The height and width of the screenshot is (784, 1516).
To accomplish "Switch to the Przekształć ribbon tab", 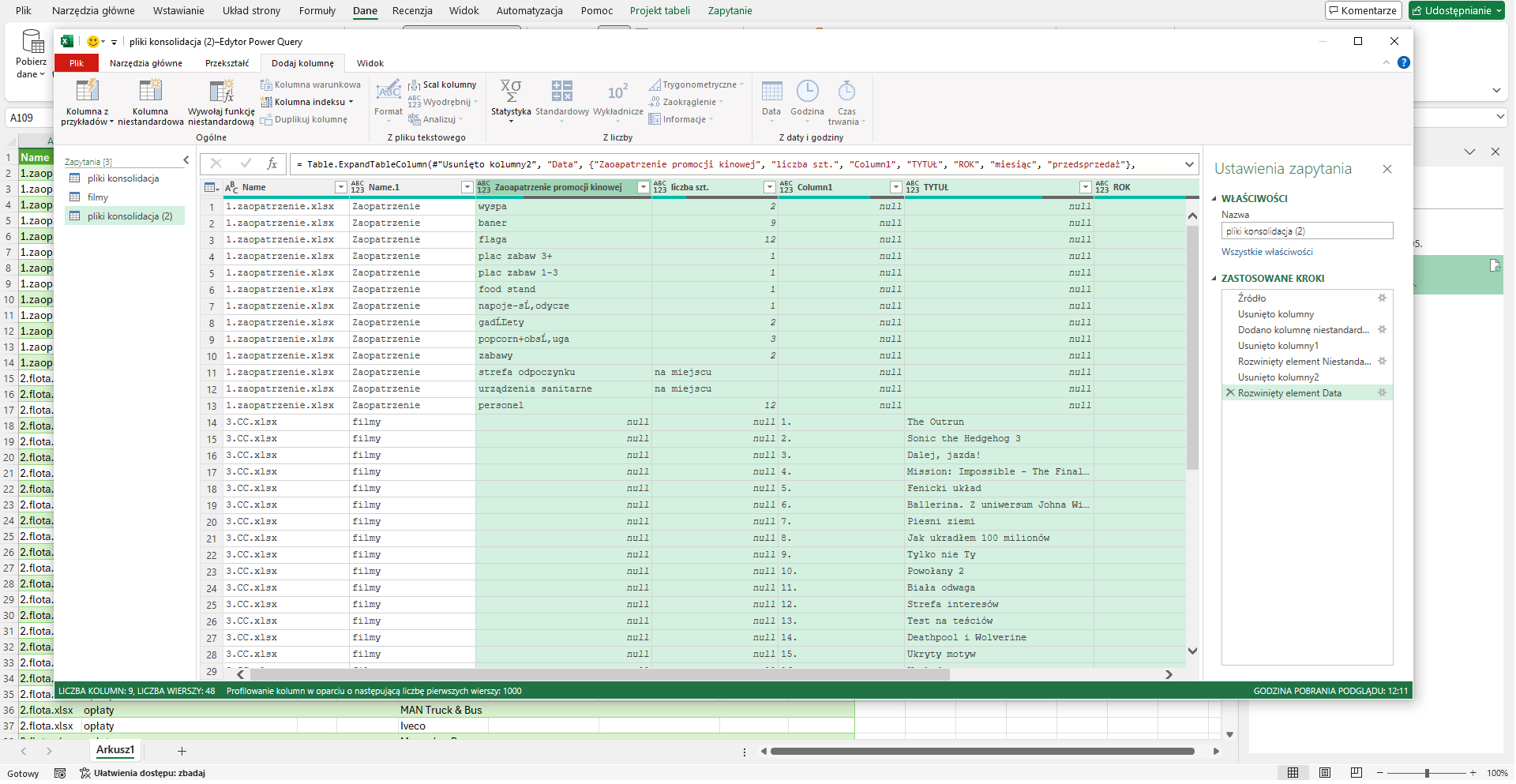I will point(226,62).
